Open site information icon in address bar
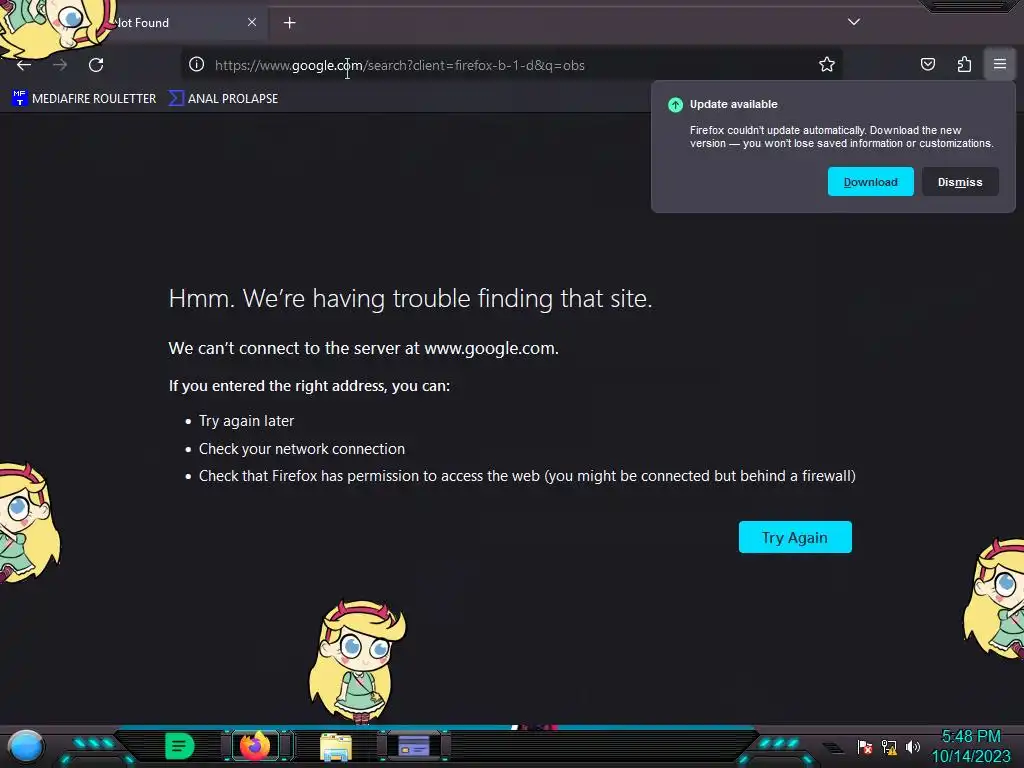The width and height of the screenshot is (1024, 768). point(197,64)
